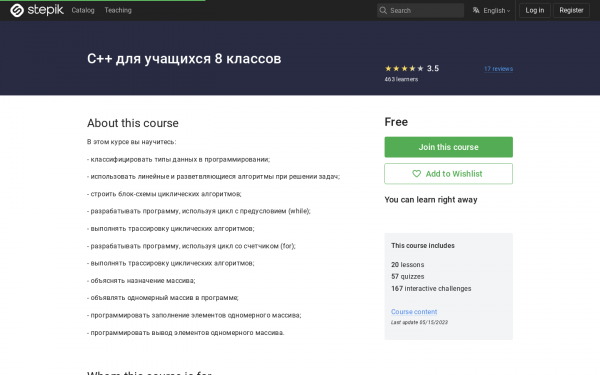Click the Stepik logo
The image size is (600, 375).
click(37, 10)
